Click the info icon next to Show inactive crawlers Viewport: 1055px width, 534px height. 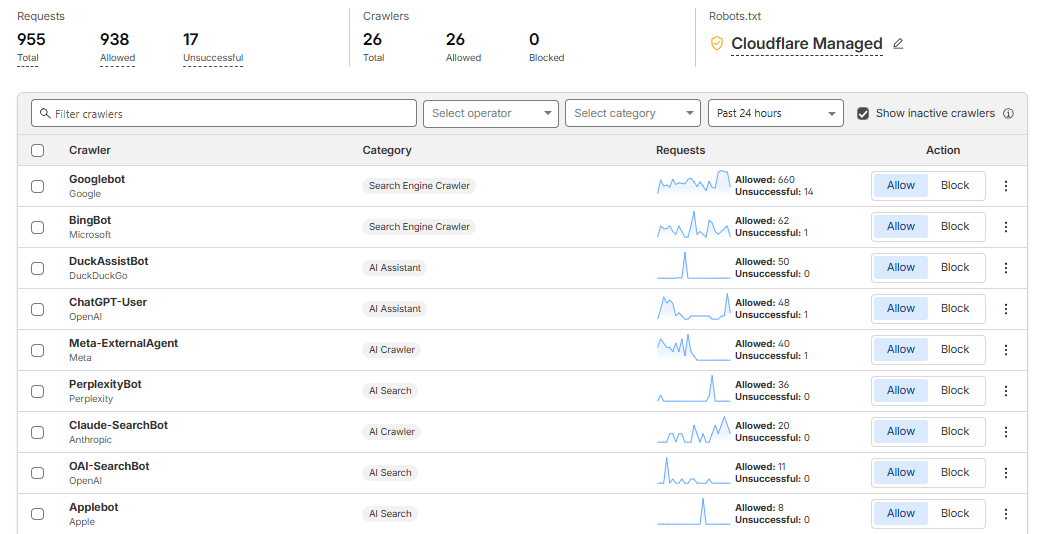1008,114
